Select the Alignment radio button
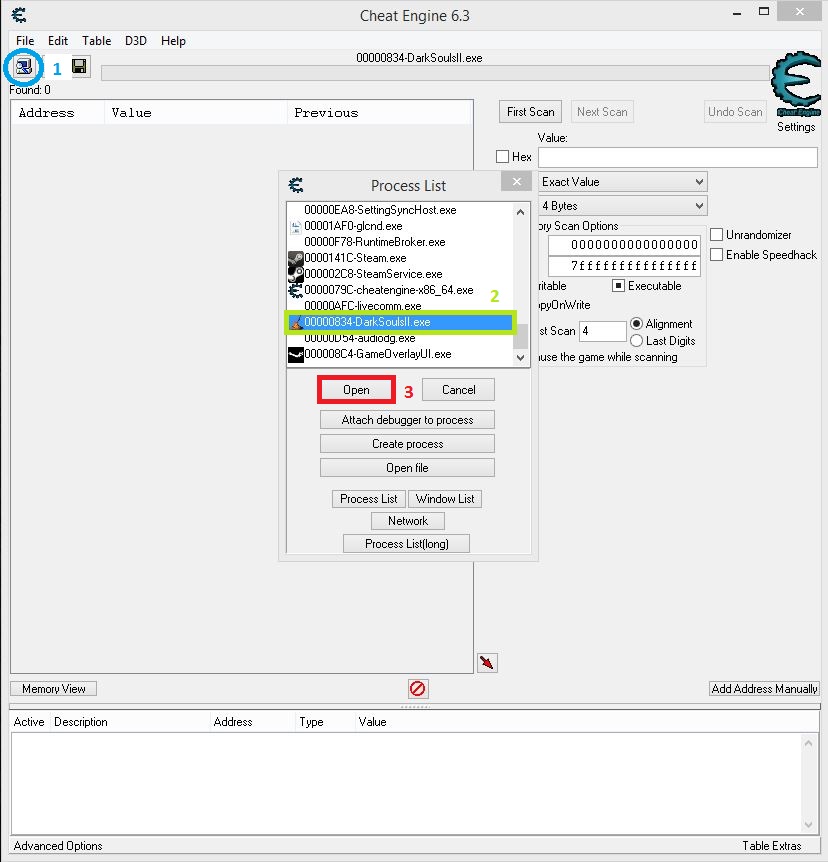Image resolution: width=828 pixels, height=862 pixels. (x=636, y=323)
